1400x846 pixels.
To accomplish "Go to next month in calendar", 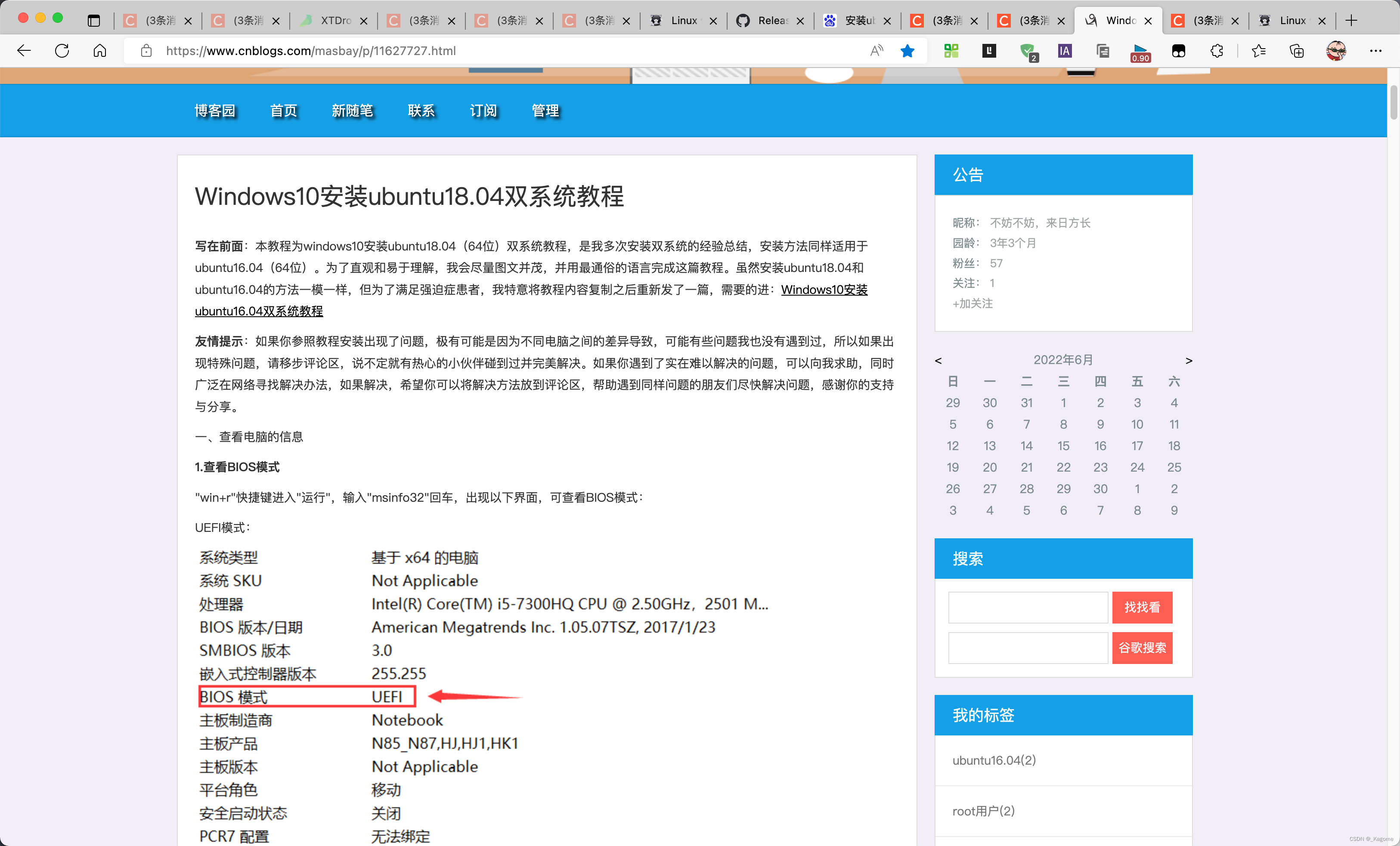I will [1189, 361].
